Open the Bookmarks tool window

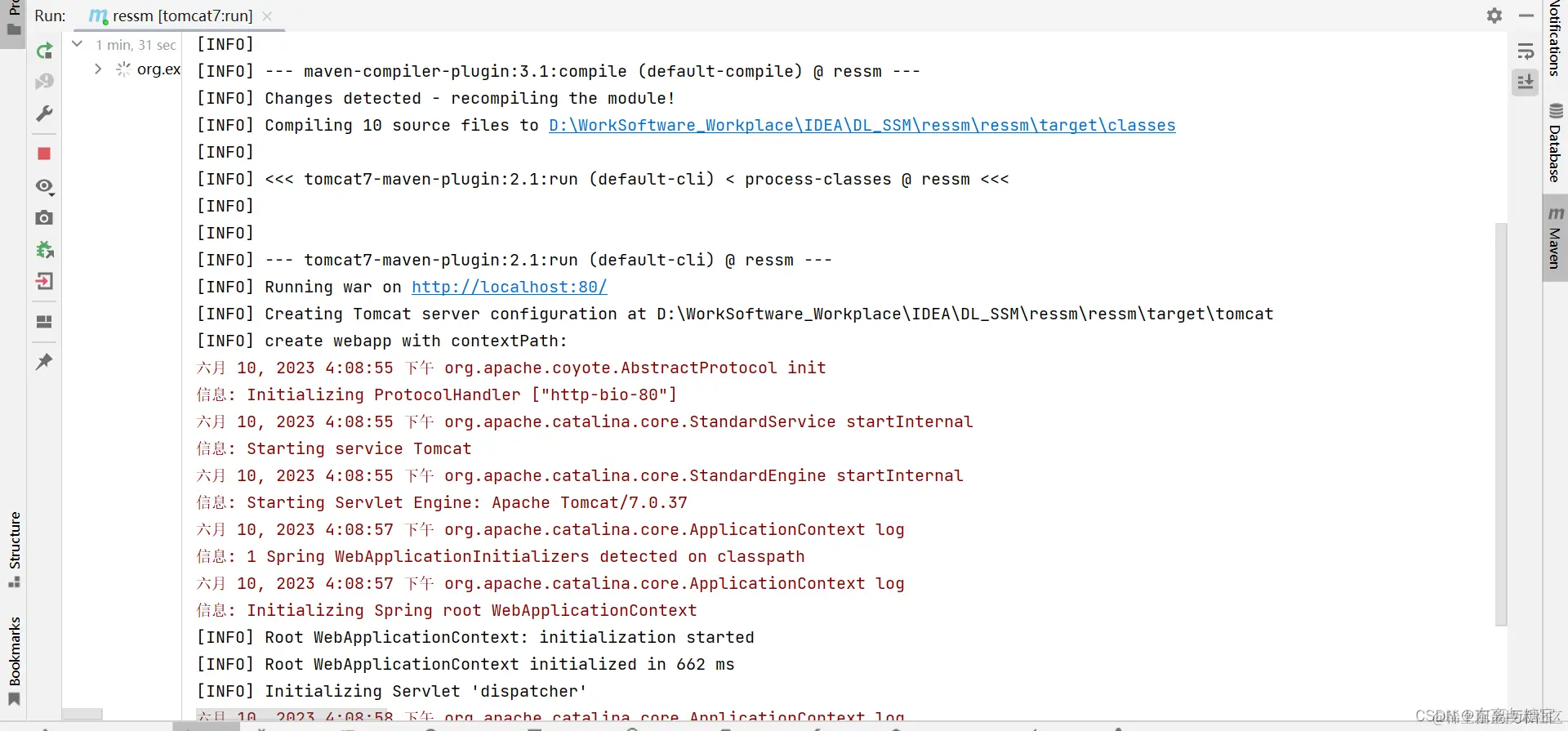click(14, 662)
